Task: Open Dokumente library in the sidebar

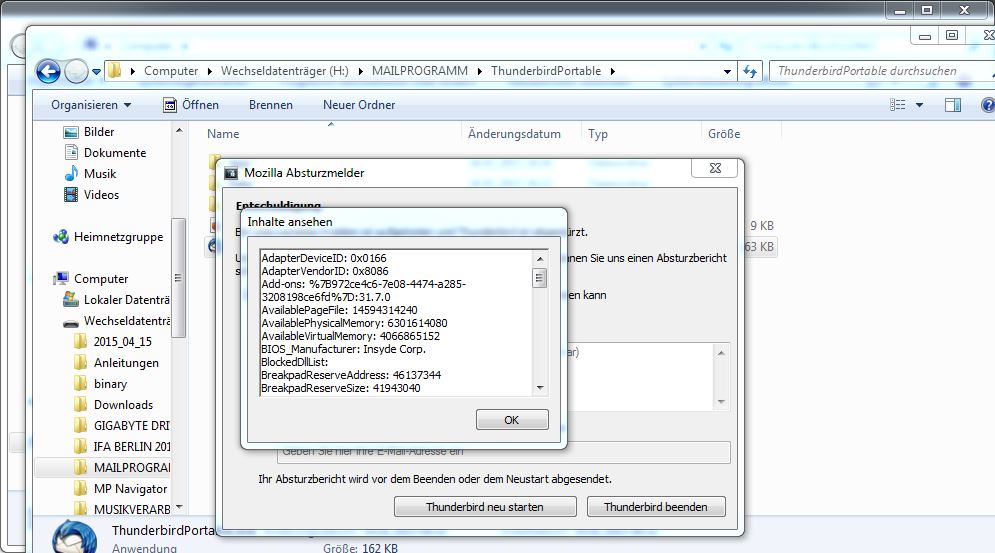Action: [x=105, y=153]
